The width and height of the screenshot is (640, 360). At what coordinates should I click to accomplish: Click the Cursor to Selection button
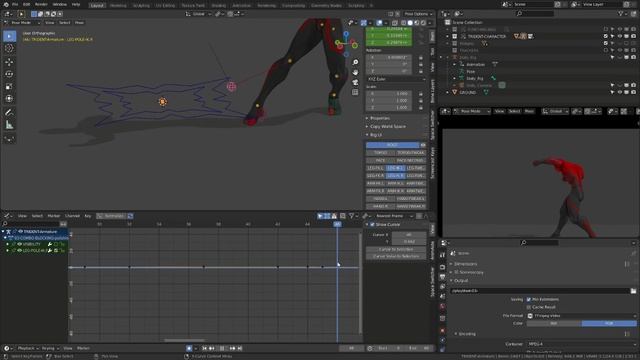coord(396,249)
